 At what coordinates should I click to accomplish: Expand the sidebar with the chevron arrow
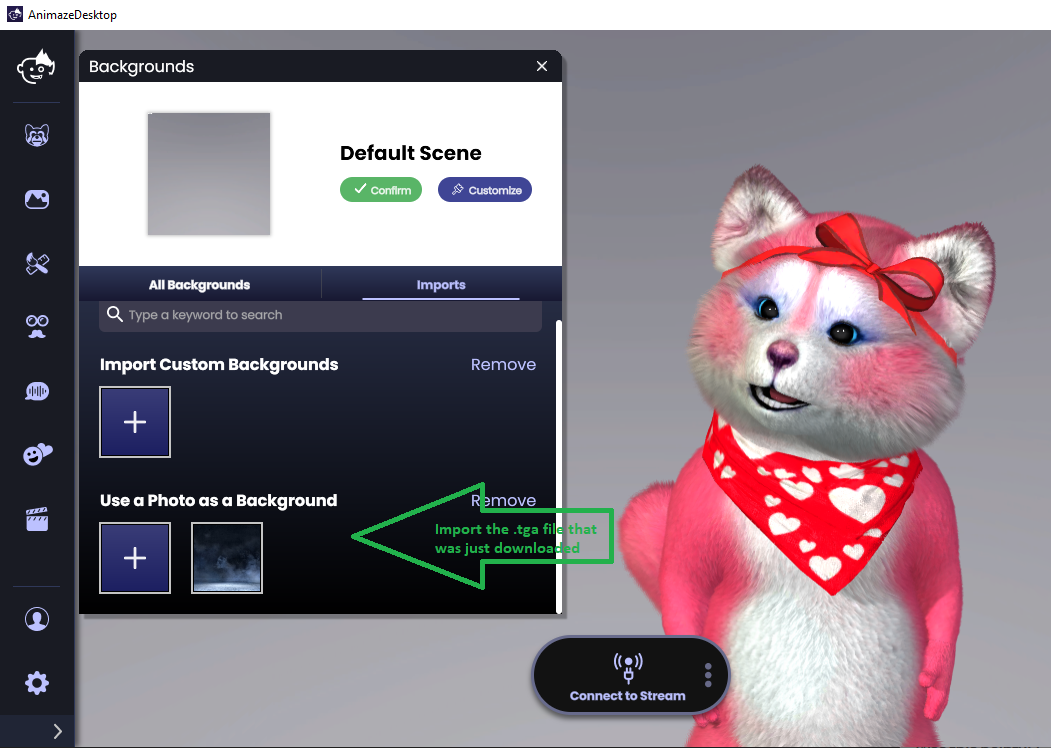coord(58,731)
